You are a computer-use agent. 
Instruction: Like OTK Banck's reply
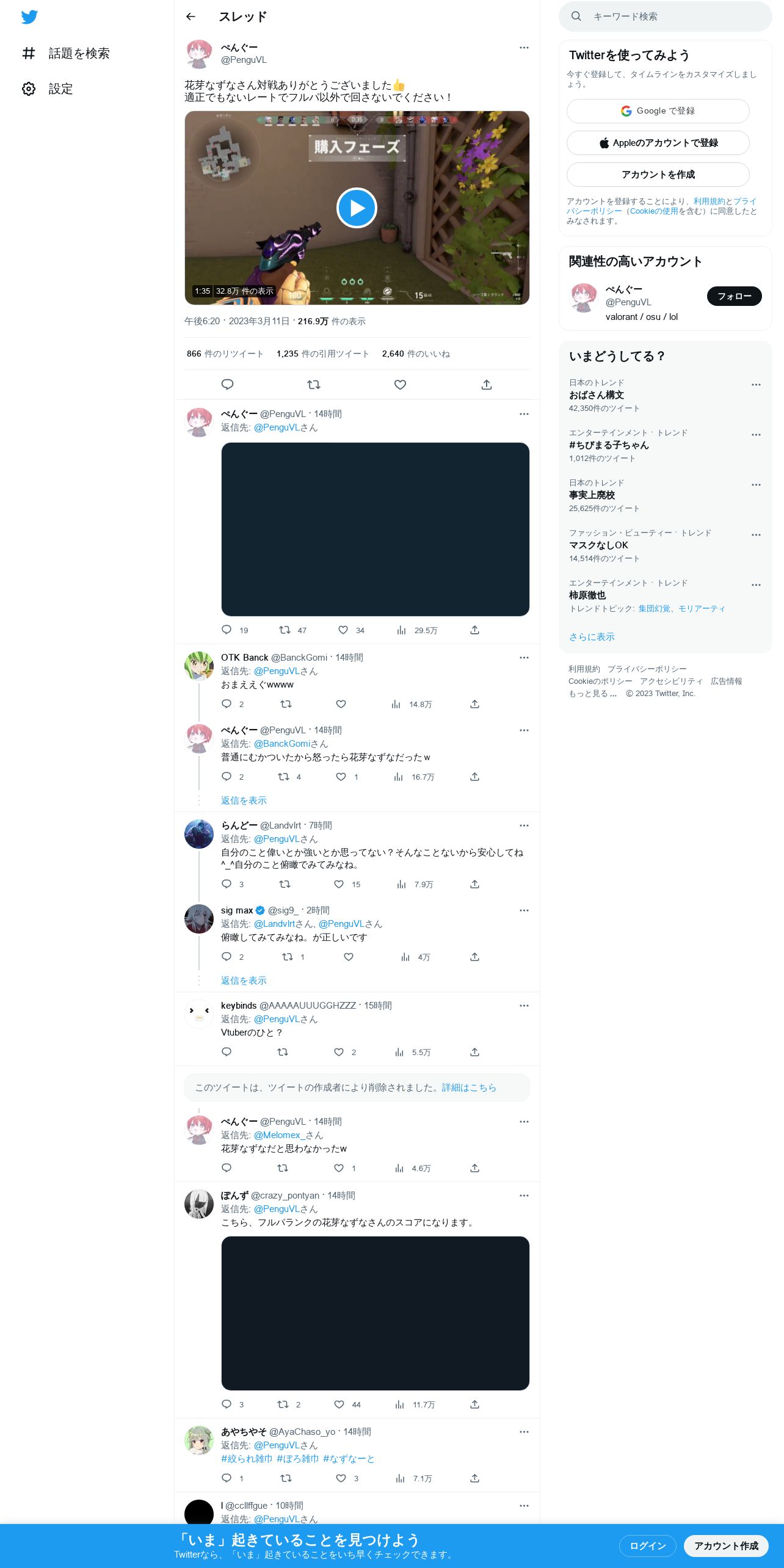click(x=341, y=704)
